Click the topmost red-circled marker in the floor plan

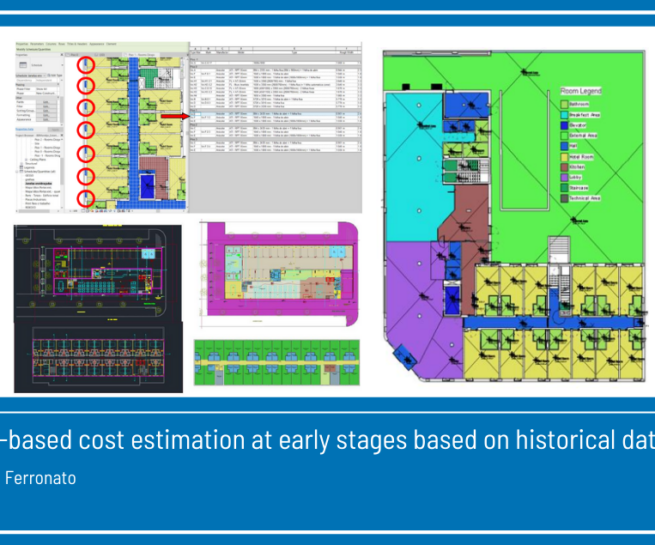click(85, 64)
